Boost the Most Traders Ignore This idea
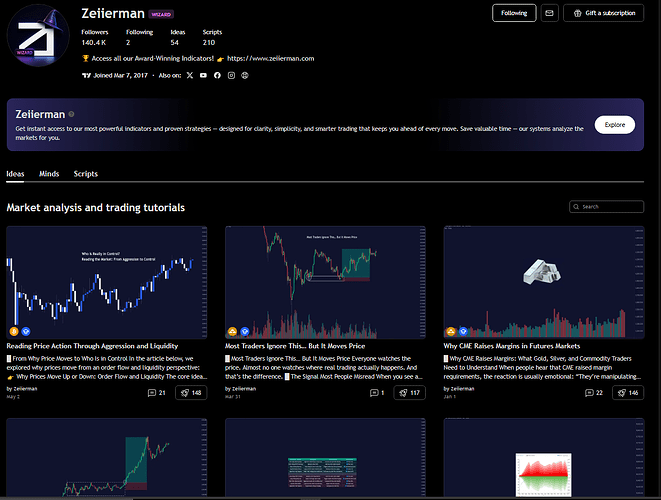 409,393
